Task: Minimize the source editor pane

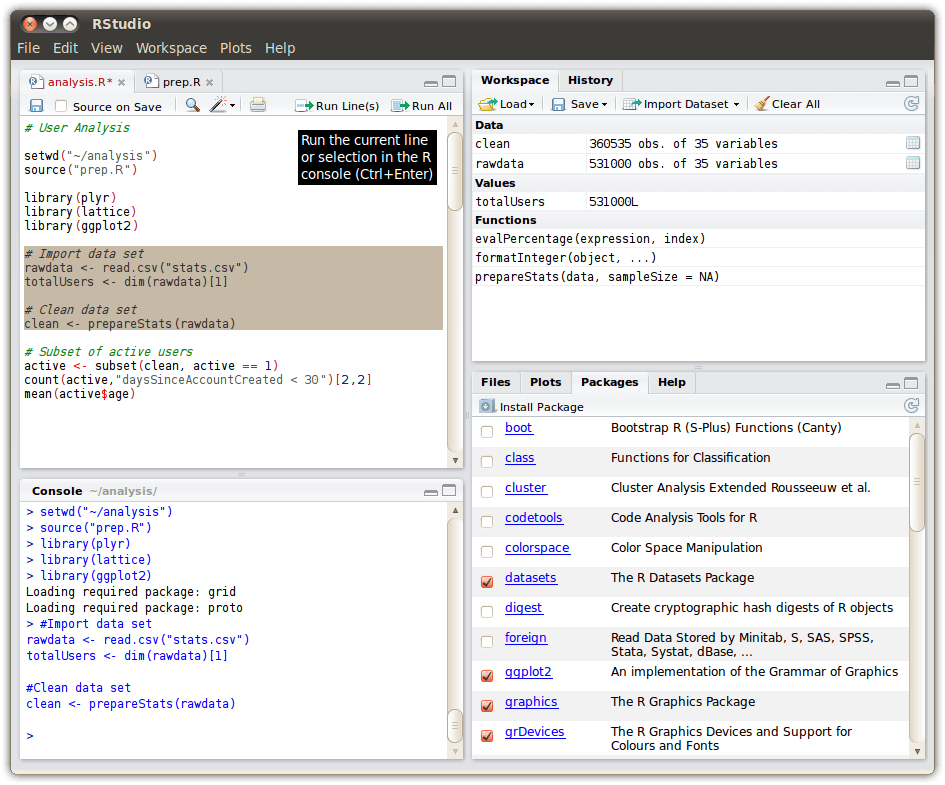Action: click(431, 83)
